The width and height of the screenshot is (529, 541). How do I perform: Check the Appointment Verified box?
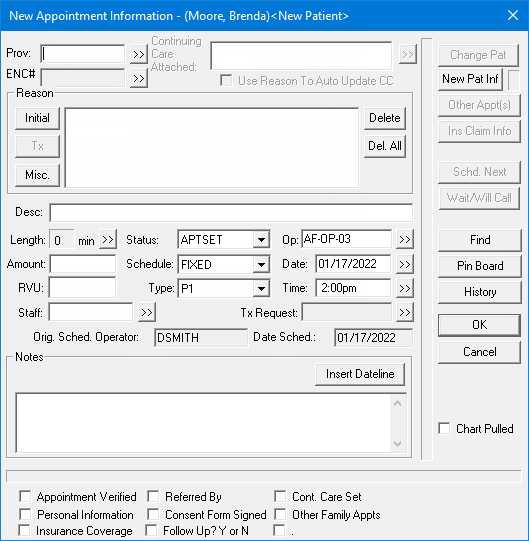pyautogui.click(x=25, y=496)
